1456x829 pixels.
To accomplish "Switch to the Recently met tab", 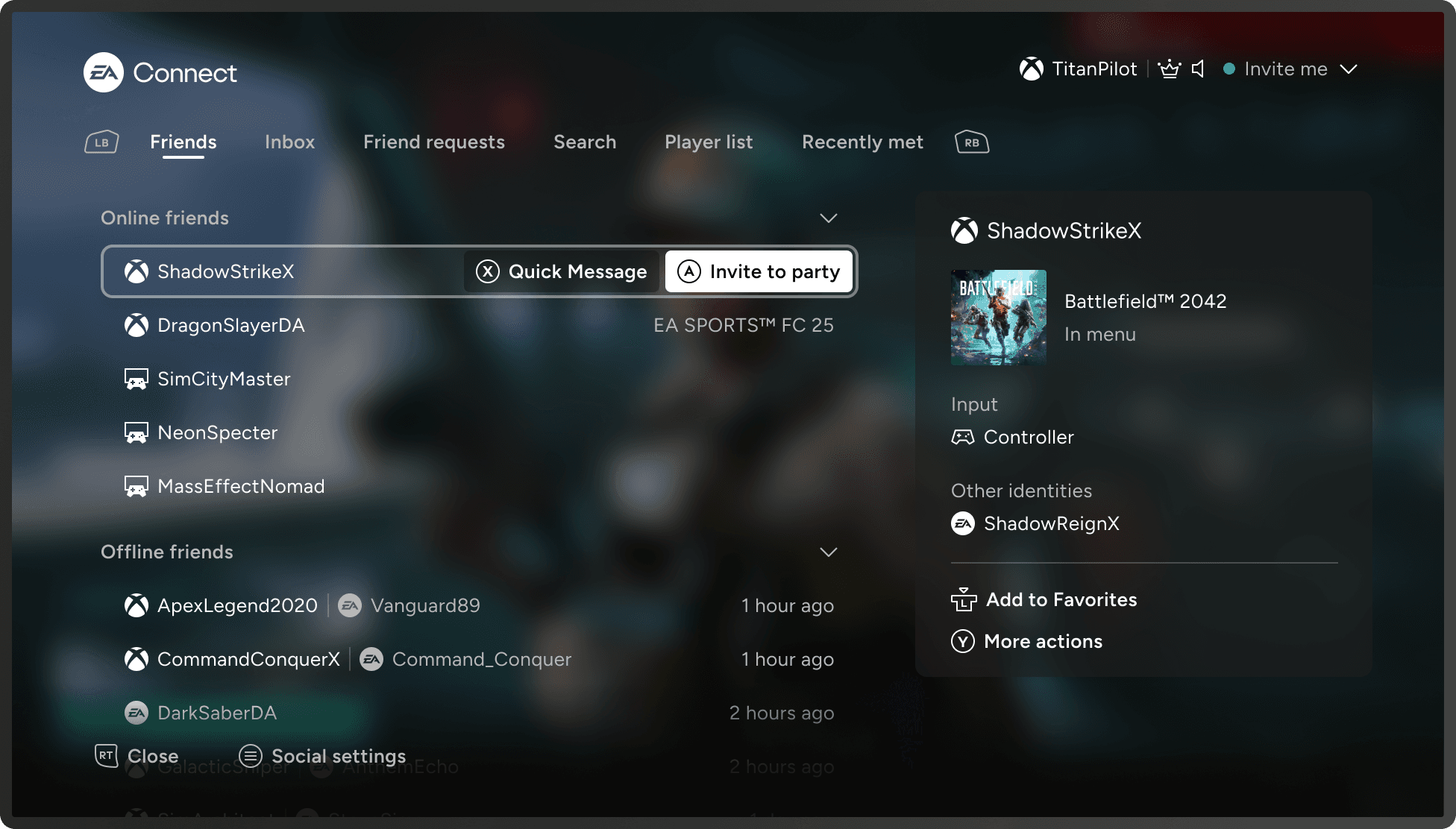I will point(863,142).
